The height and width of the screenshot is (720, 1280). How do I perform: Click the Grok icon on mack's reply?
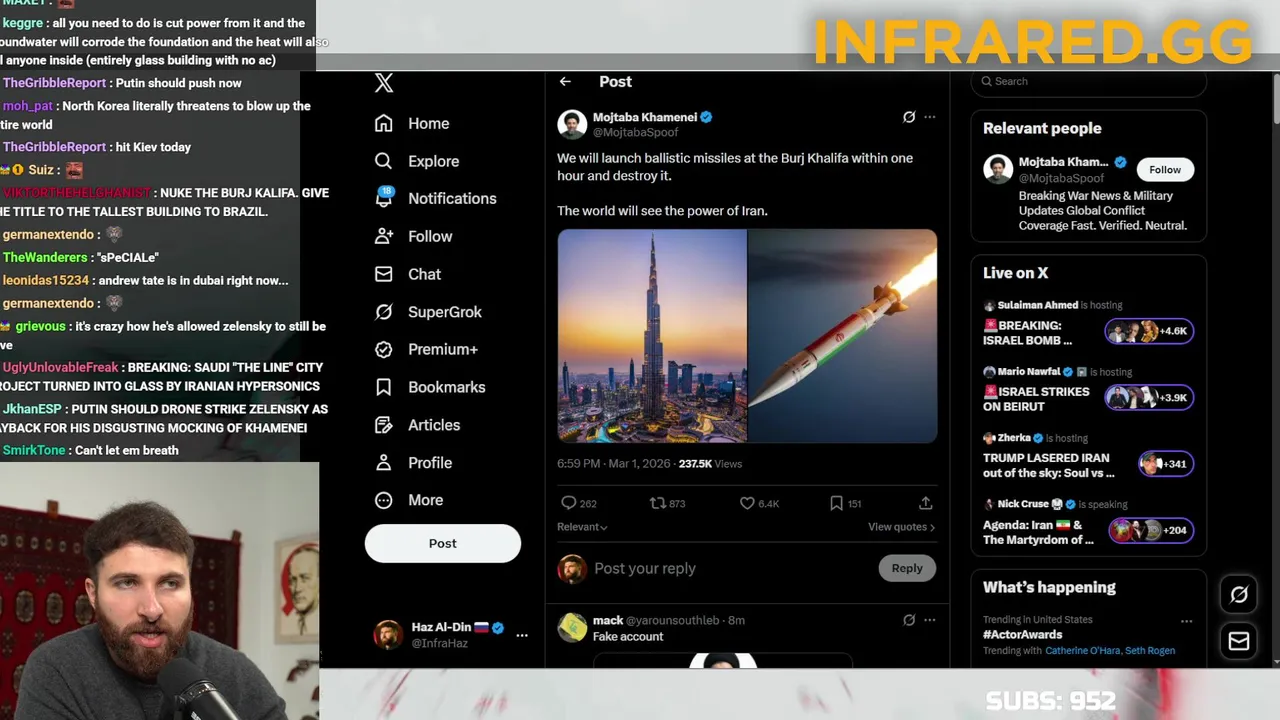coord(909,620)
